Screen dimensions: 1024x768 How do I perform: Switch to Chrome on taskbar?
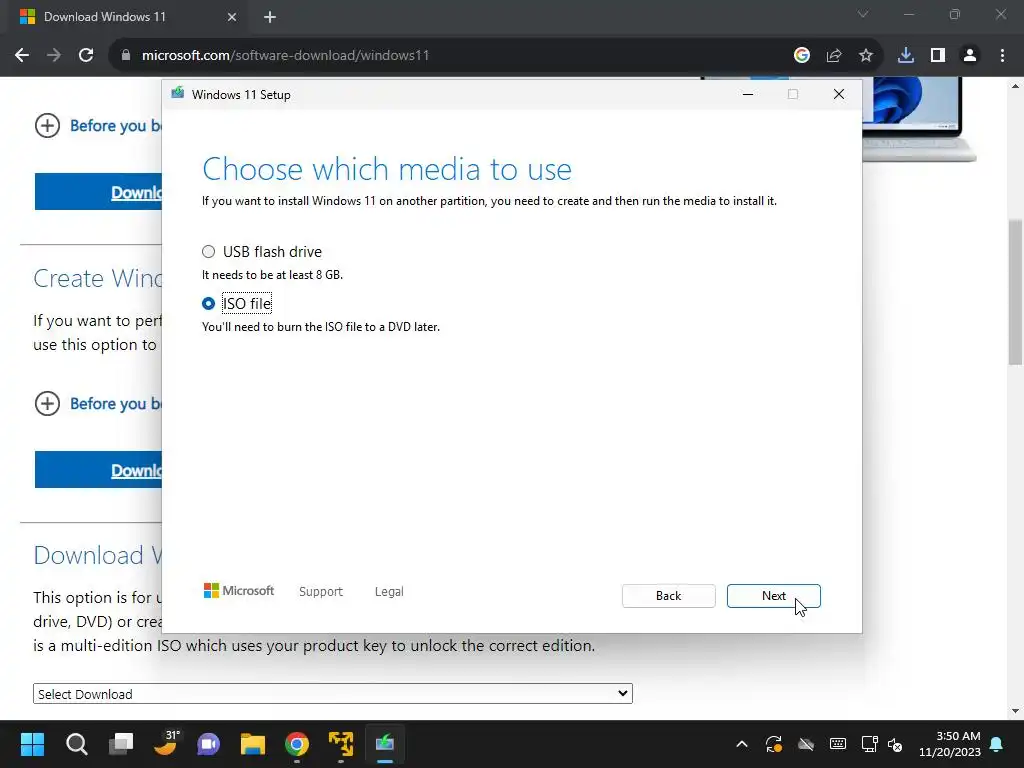click(x=297, y=744)
